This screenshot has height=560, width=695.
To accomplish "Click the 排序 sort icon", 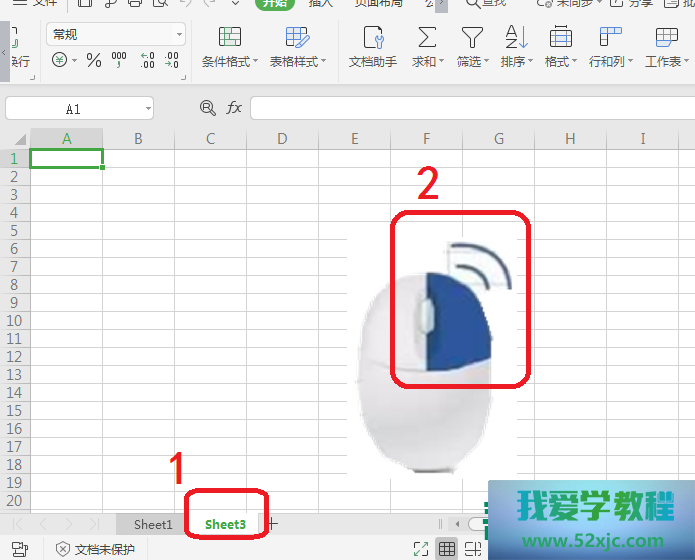I will click(516, 38).
